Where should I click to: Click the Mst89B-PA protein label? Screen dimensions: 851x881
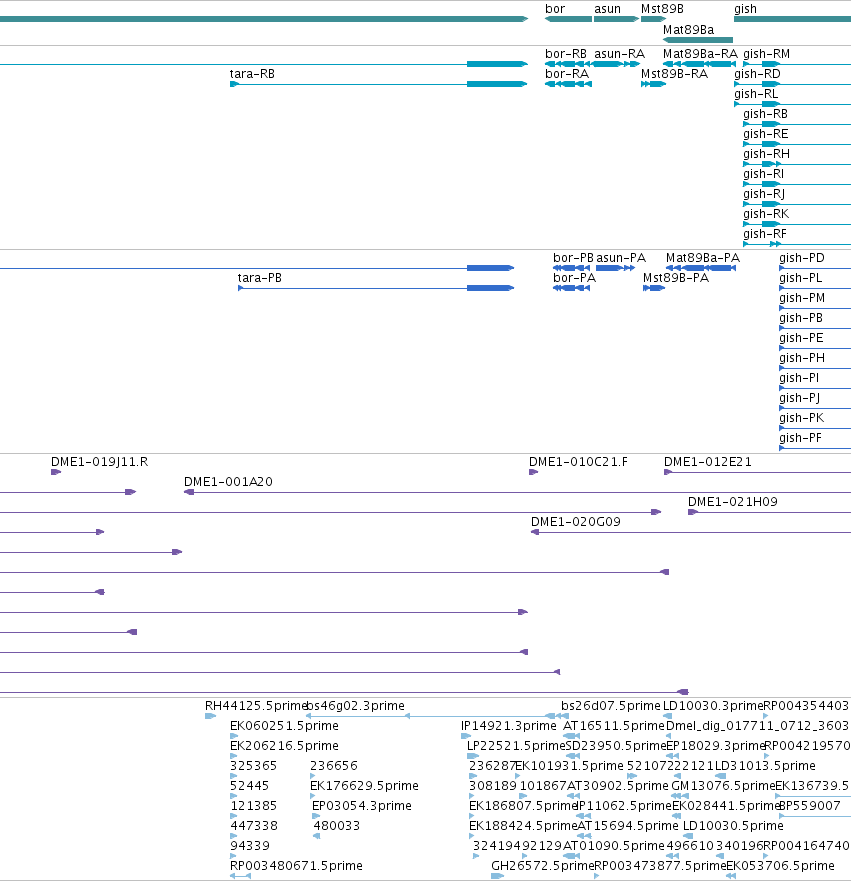(x=676, y=278)
